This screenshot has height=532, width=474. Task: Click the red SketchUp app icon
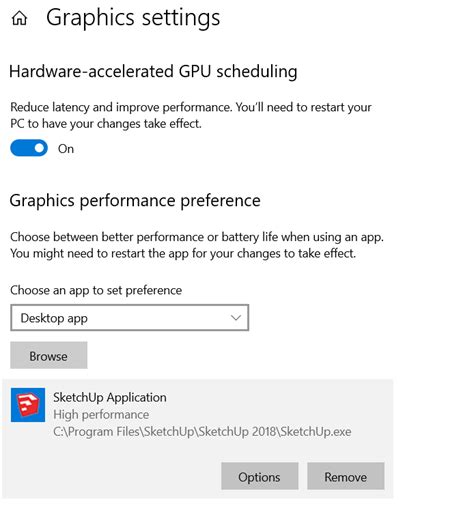(x=28, y=405)
